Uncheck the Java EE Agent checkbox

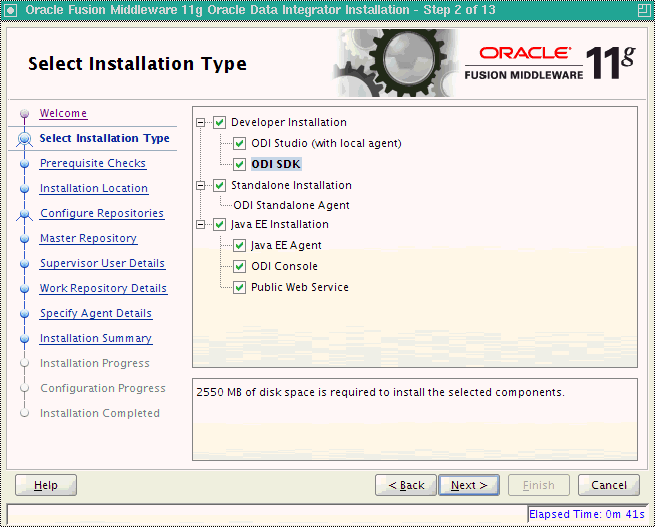pos(239,245)
